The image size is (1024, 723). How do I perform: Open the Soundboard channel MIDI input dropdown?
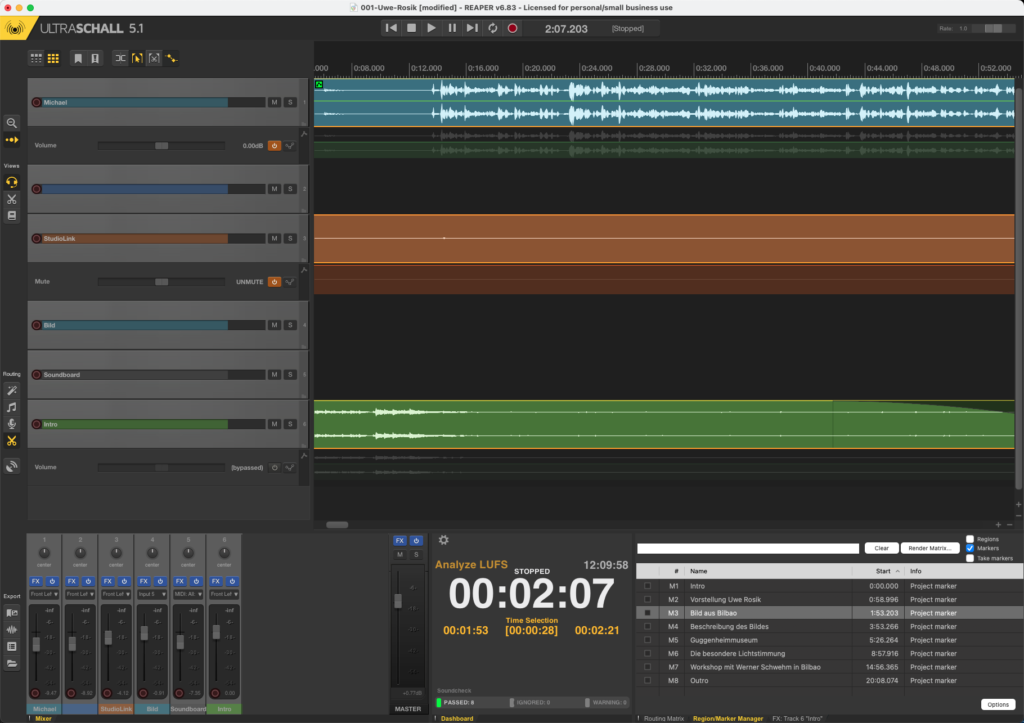pos(187,593)
